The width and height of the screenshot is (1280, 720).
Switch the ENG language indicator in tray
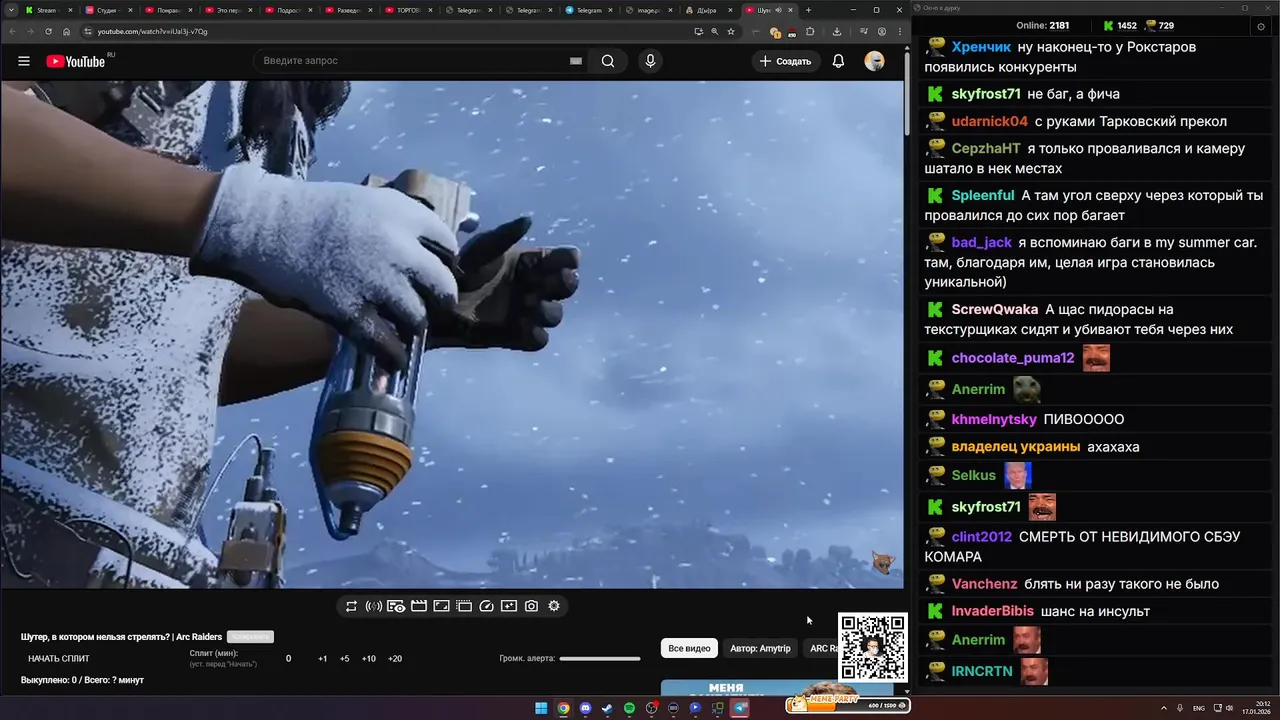coord(1199,708)
